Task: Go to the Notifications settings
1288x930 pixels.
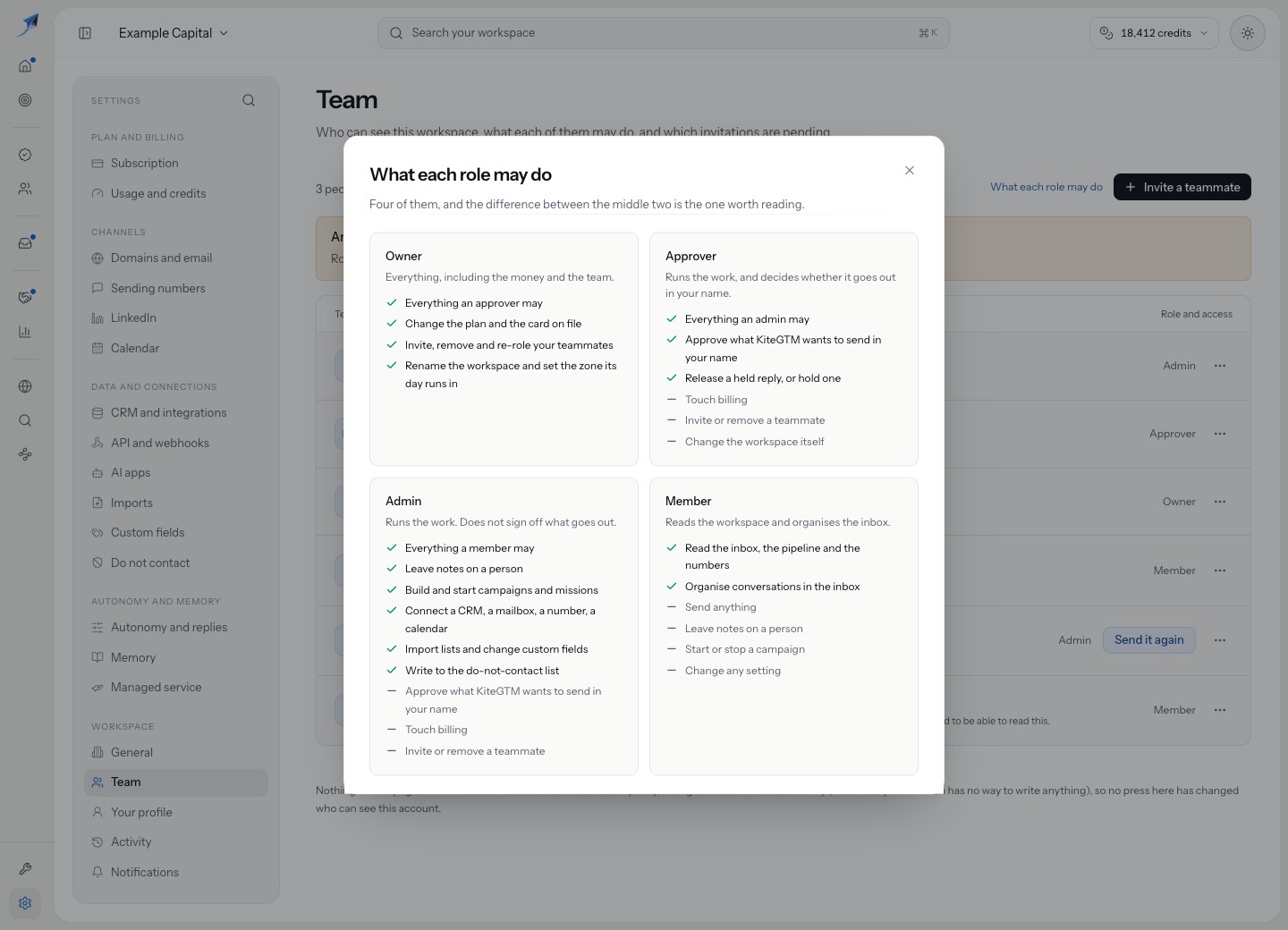Action: click(176, 873)
